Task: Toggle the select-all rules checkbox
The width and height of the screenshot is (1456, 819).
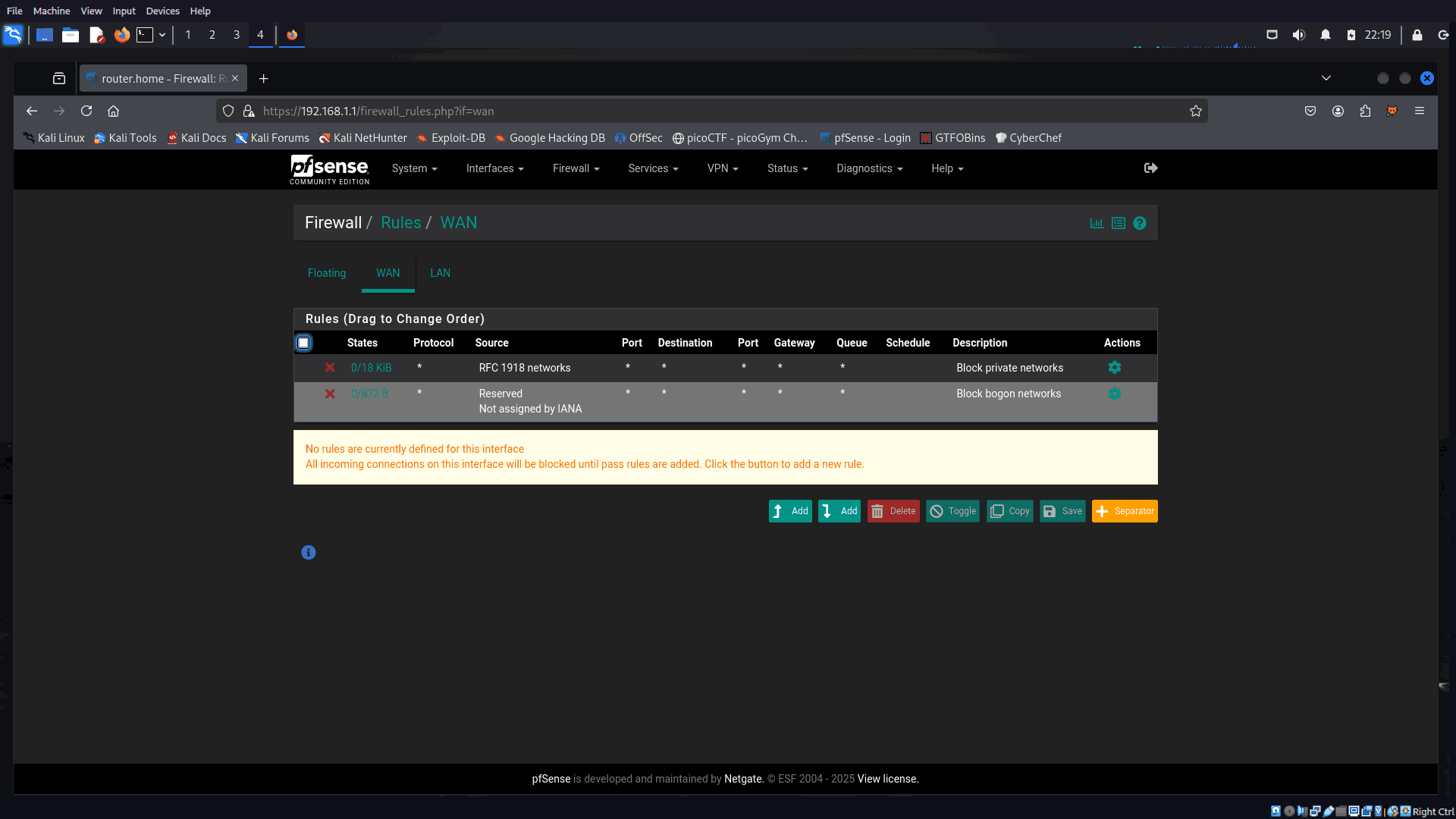Action: tap(303, 343)
